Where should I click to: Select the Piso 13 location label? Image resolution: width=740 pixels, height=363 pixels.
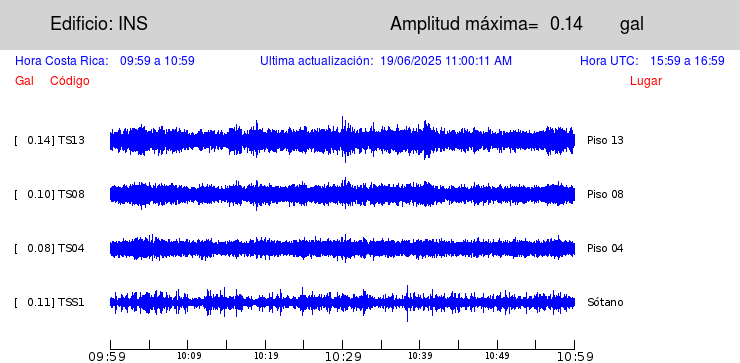click(605, 140)
